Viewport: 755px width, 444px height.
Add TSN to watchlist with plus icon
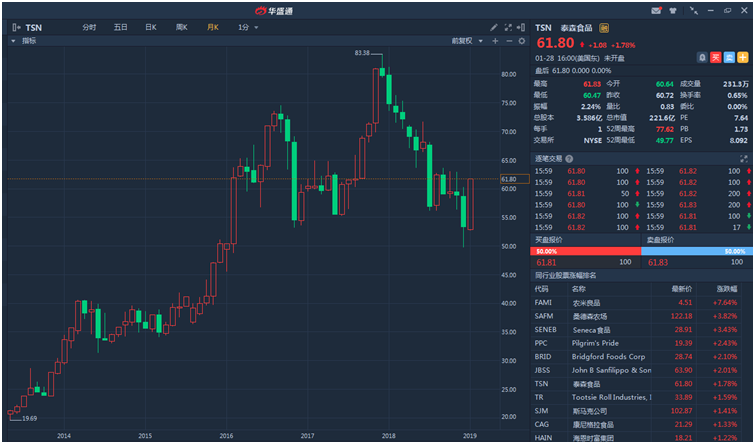(743, 58)
